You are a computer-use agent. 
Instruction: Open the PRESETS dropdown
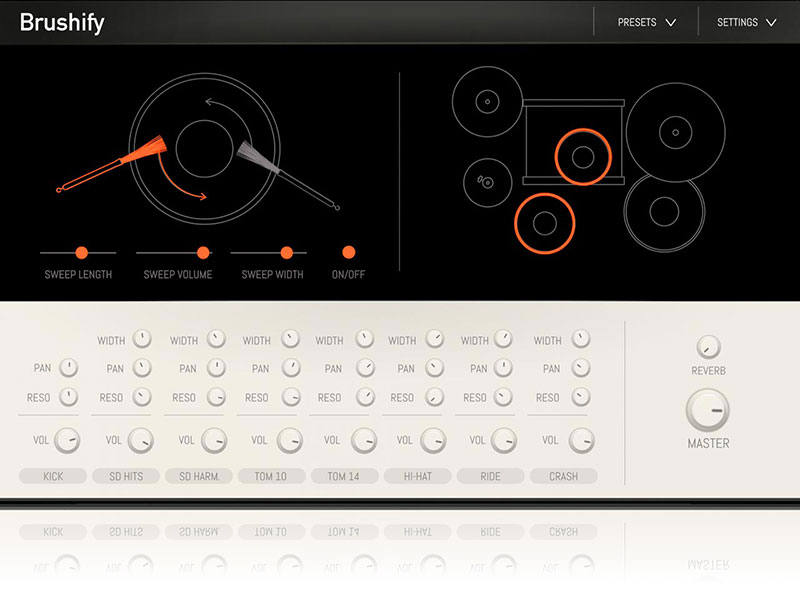tap(646, 22)
